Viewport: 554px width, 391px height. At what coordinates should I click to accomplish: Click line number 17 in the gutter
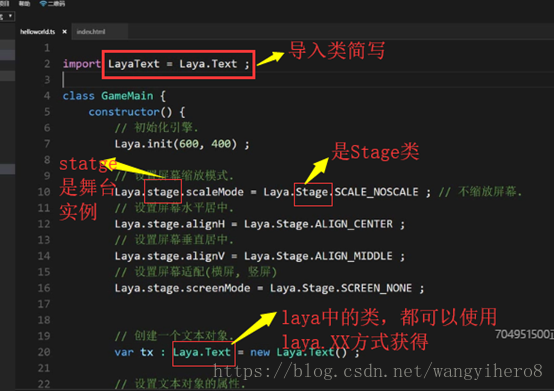[44, 304]
